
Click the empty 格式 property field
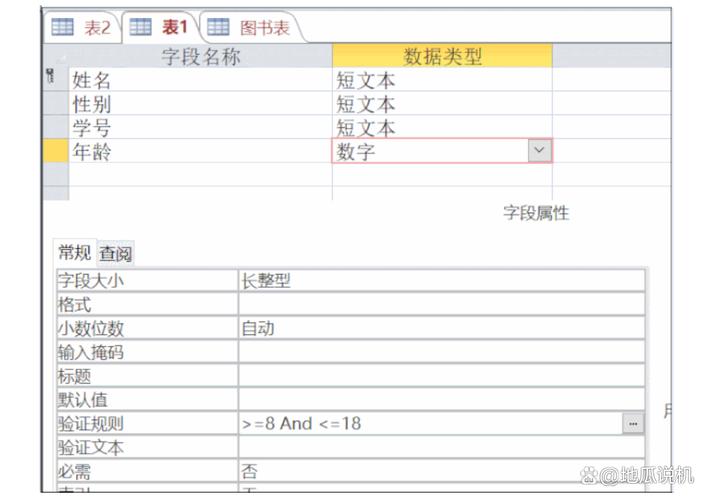point(441,304)
